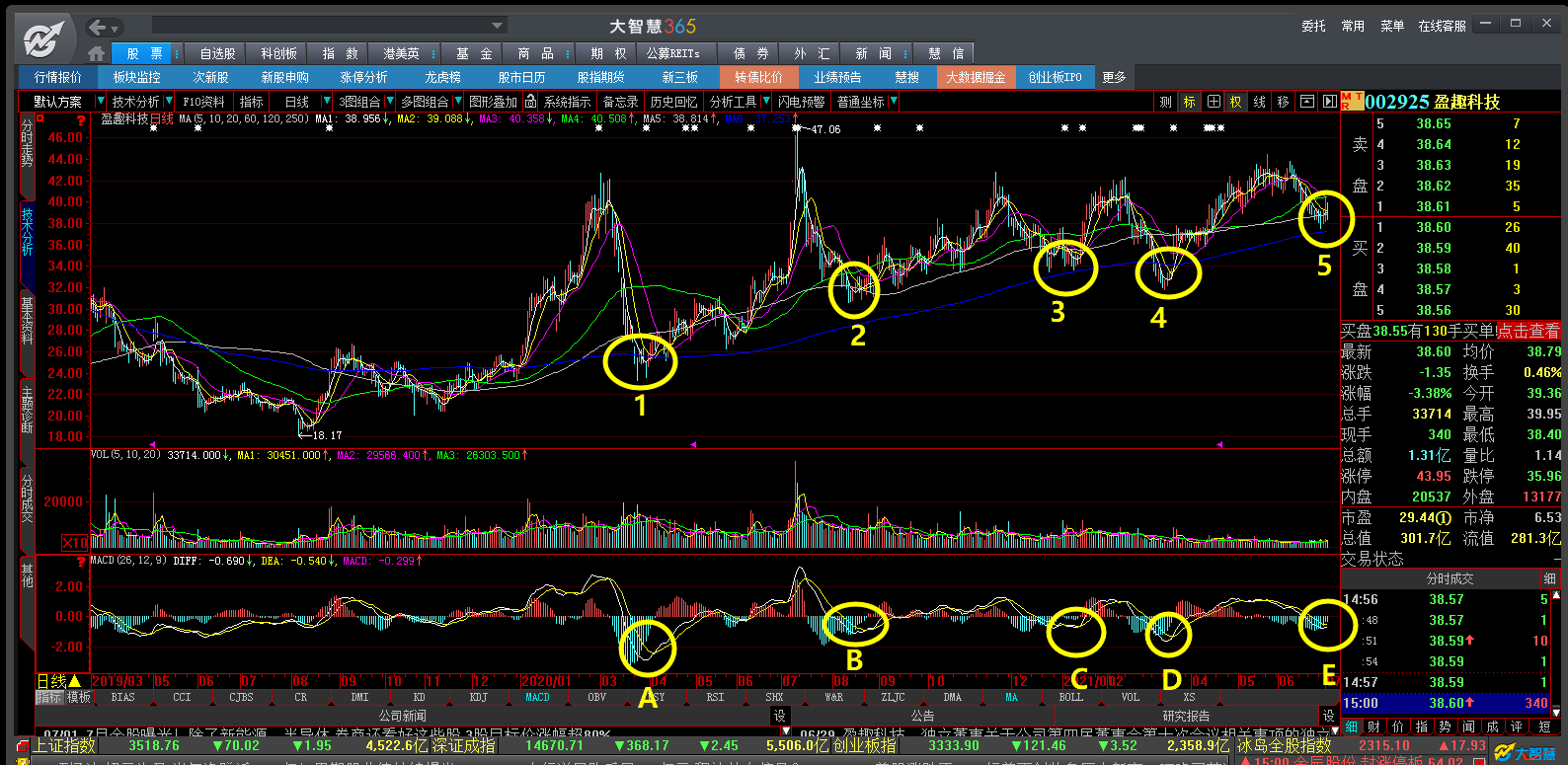This screenshot has height=765, width=1568.
Task: Select the MACD indicator tab
Action: (538, 697)
